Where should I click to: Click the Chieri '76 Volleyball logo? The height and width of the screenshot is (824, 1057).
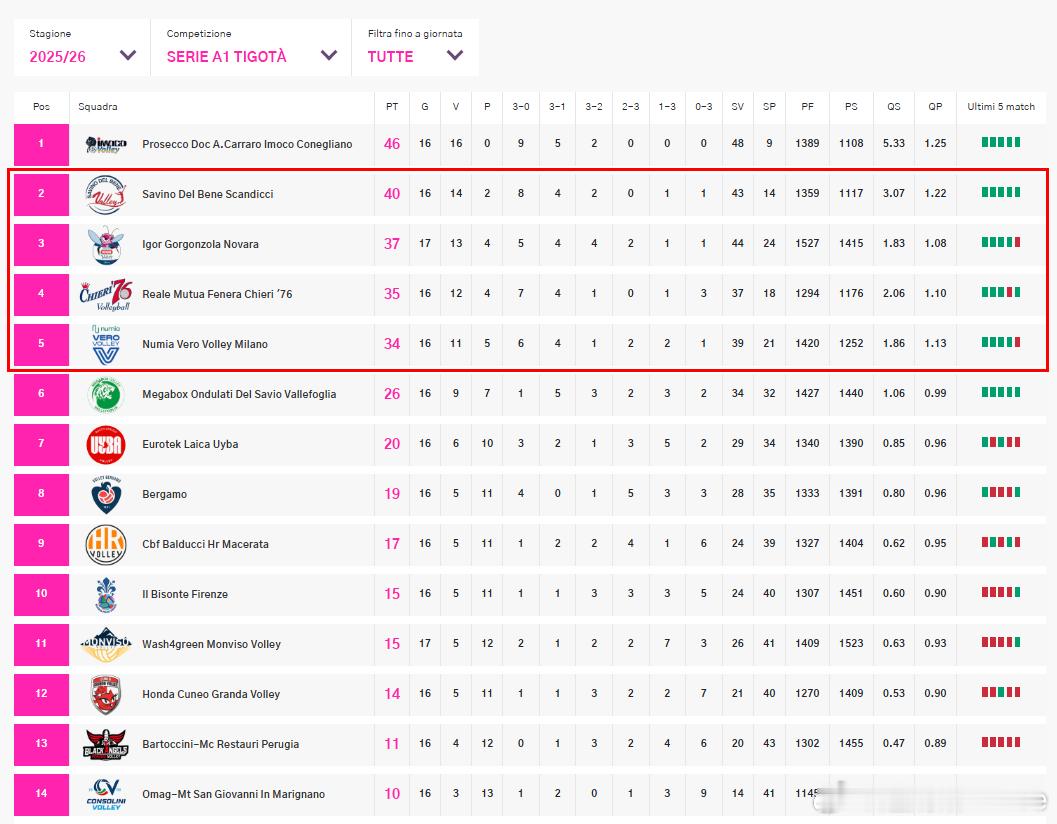[x=105, y=294]
